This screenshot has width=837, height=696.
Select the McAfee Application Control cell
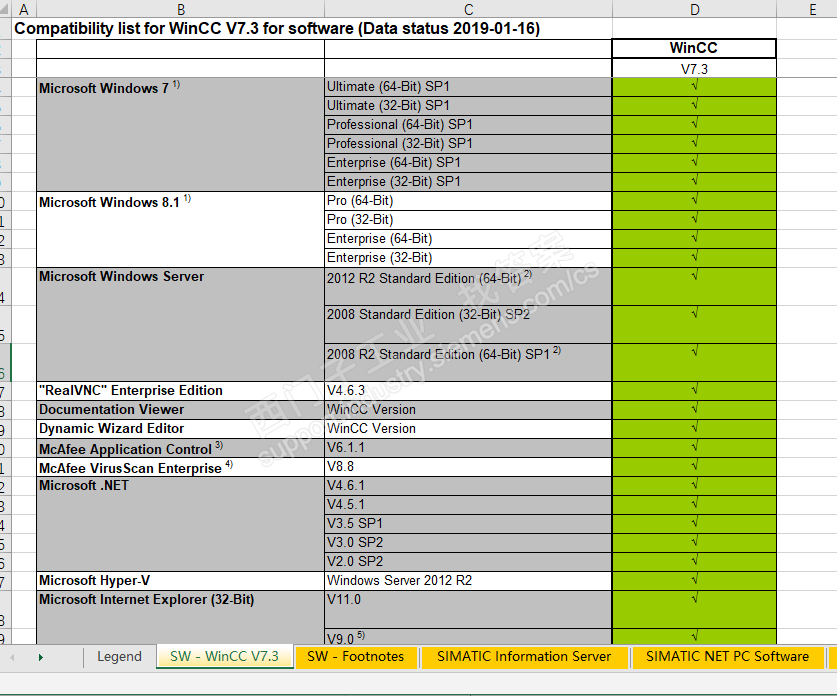pyautogui.click(x=180, y=448)
